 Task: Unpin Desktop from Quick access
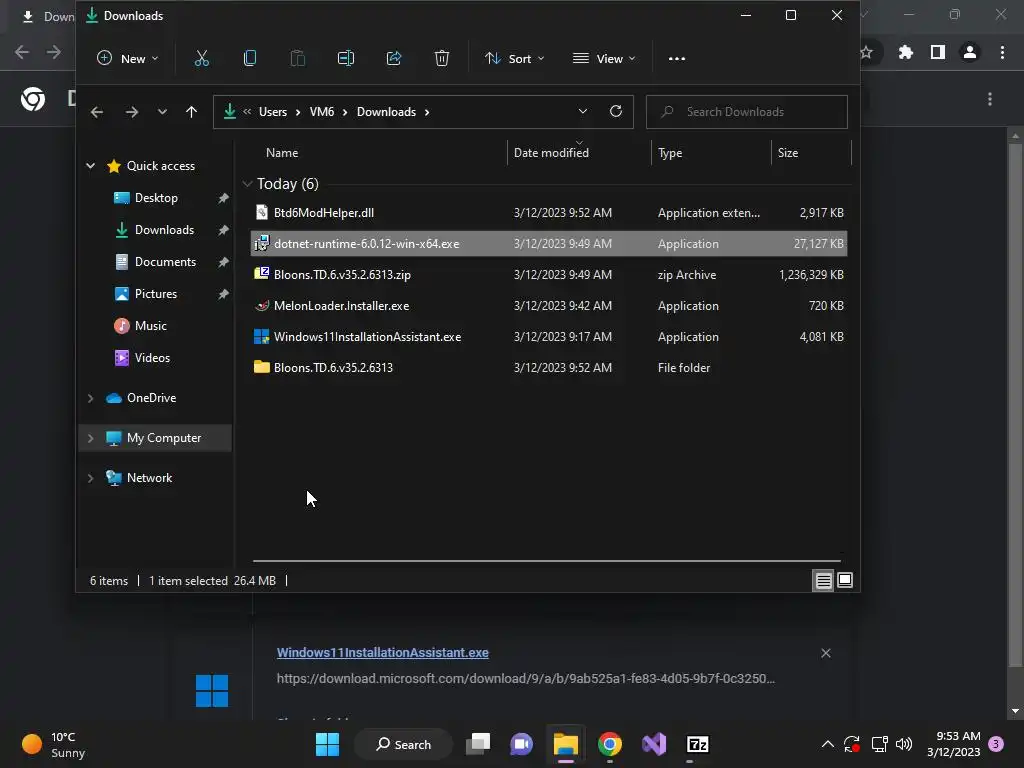coord(223,198)
